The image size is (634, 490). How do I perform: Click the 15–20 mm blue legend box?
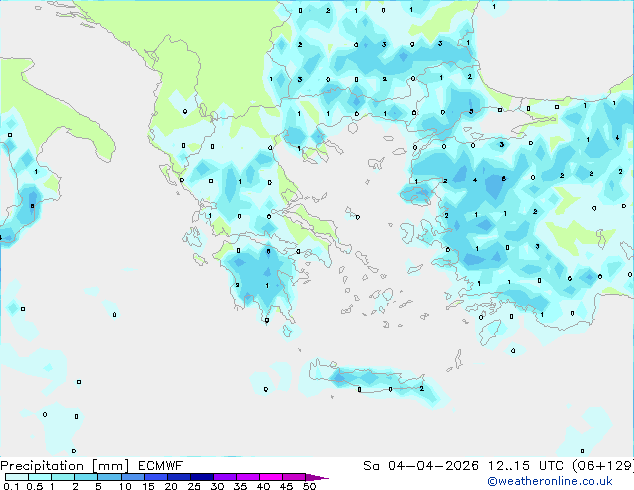click(156, 477)
